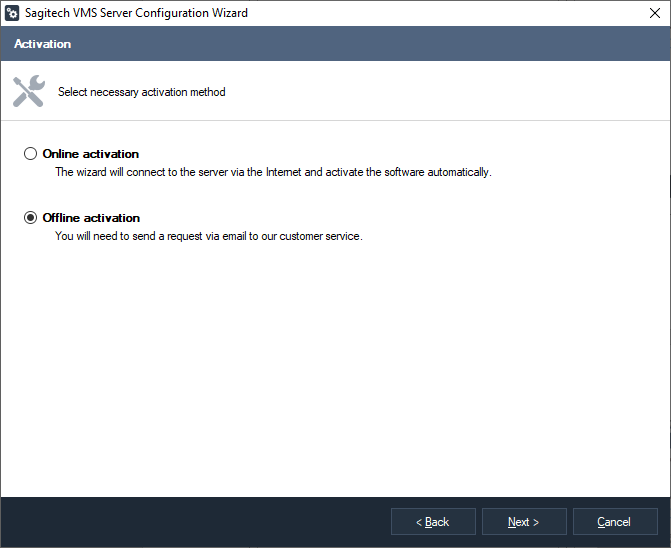Cancel the configuration wizard
Screen dimensions: 671x548
[614, 522]
